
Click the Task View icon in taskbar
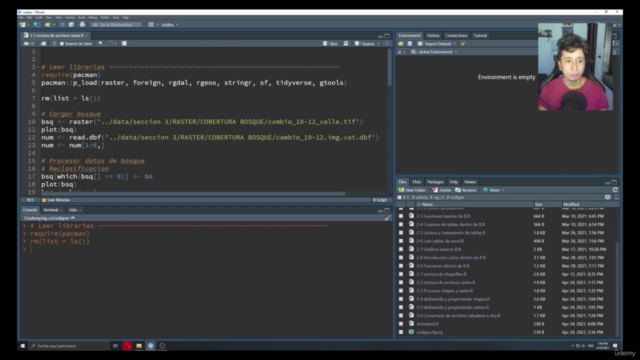point(116,346)
